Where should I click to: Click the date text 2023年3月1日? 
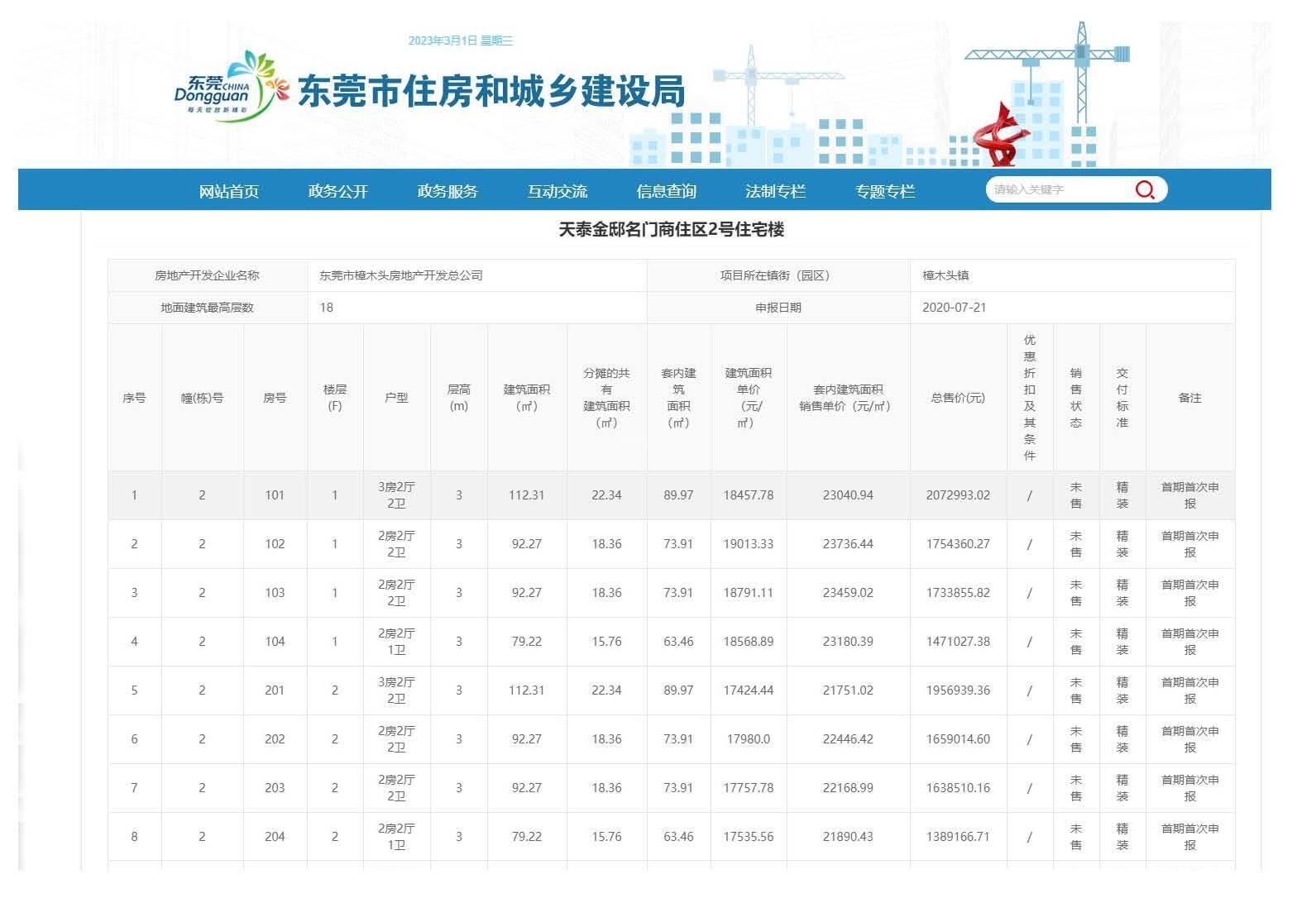pyautogui.click(x=443, y=41)
